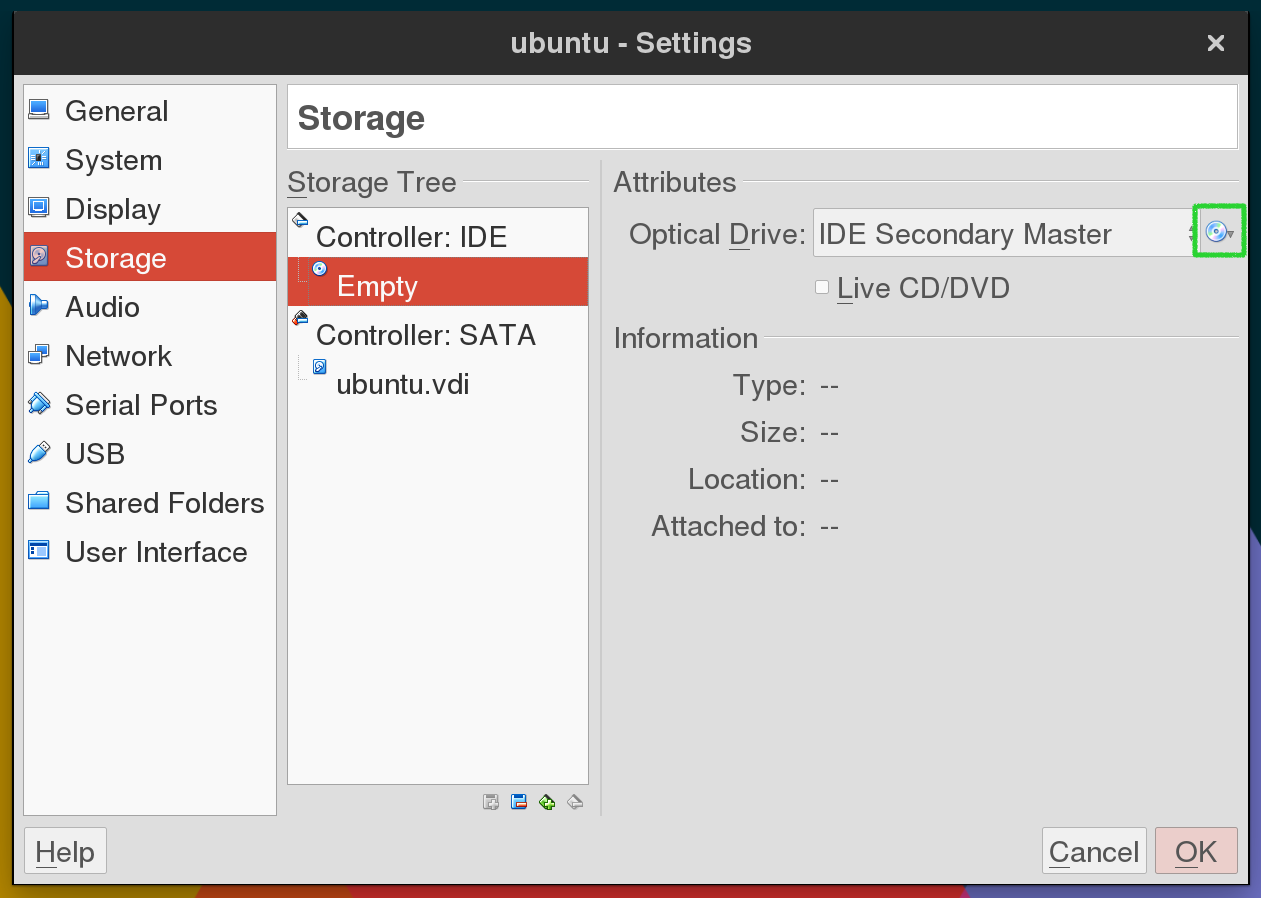Screen dimensions: 1261x898
Task: Select the ubuntu.vdi disk attachment
Action: [438, 380]
